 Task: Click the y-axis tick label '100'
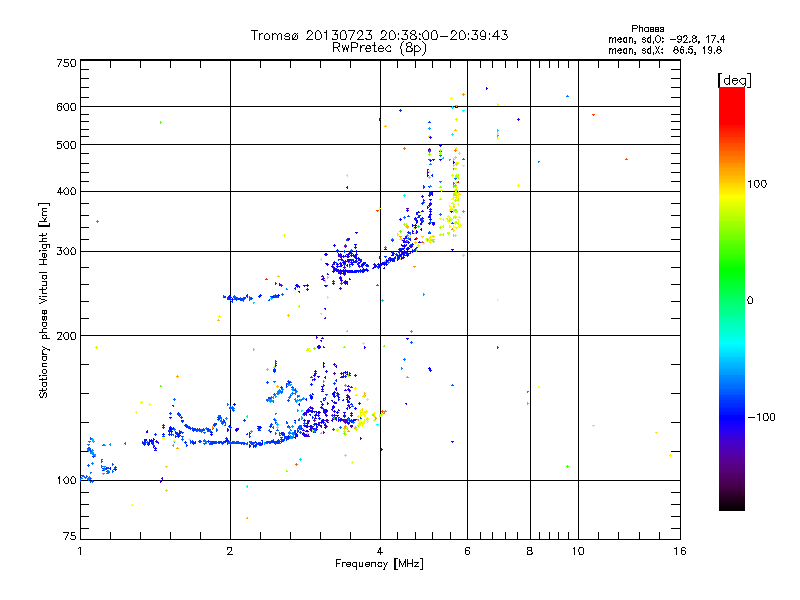66,480
